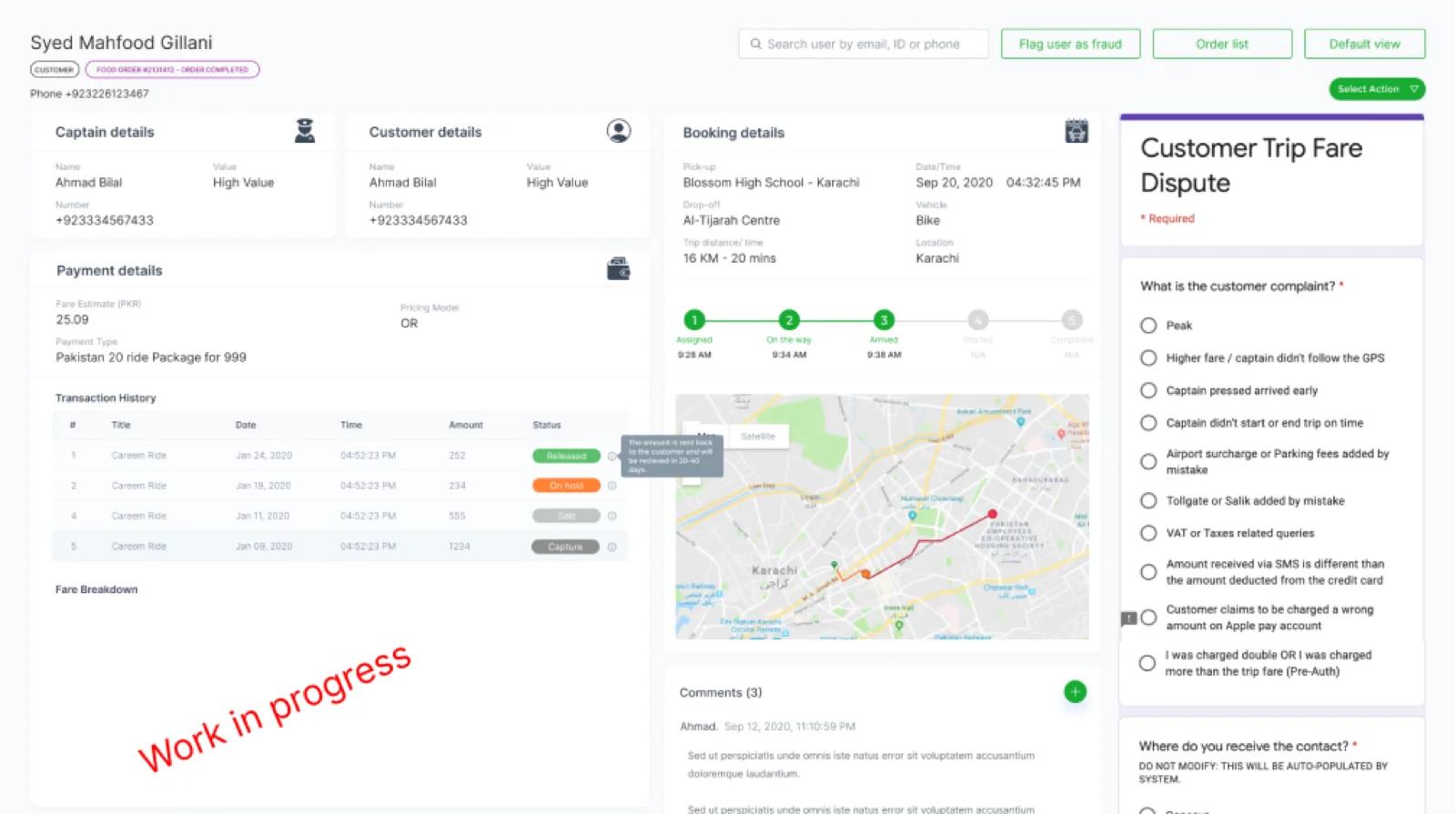
Task: Open the Select Action dropdown
Action: (1377, 89)
